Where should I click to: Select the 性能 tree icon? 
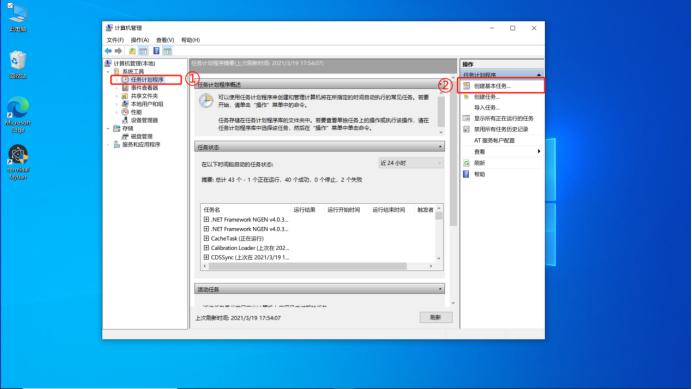tap(125, 112)
